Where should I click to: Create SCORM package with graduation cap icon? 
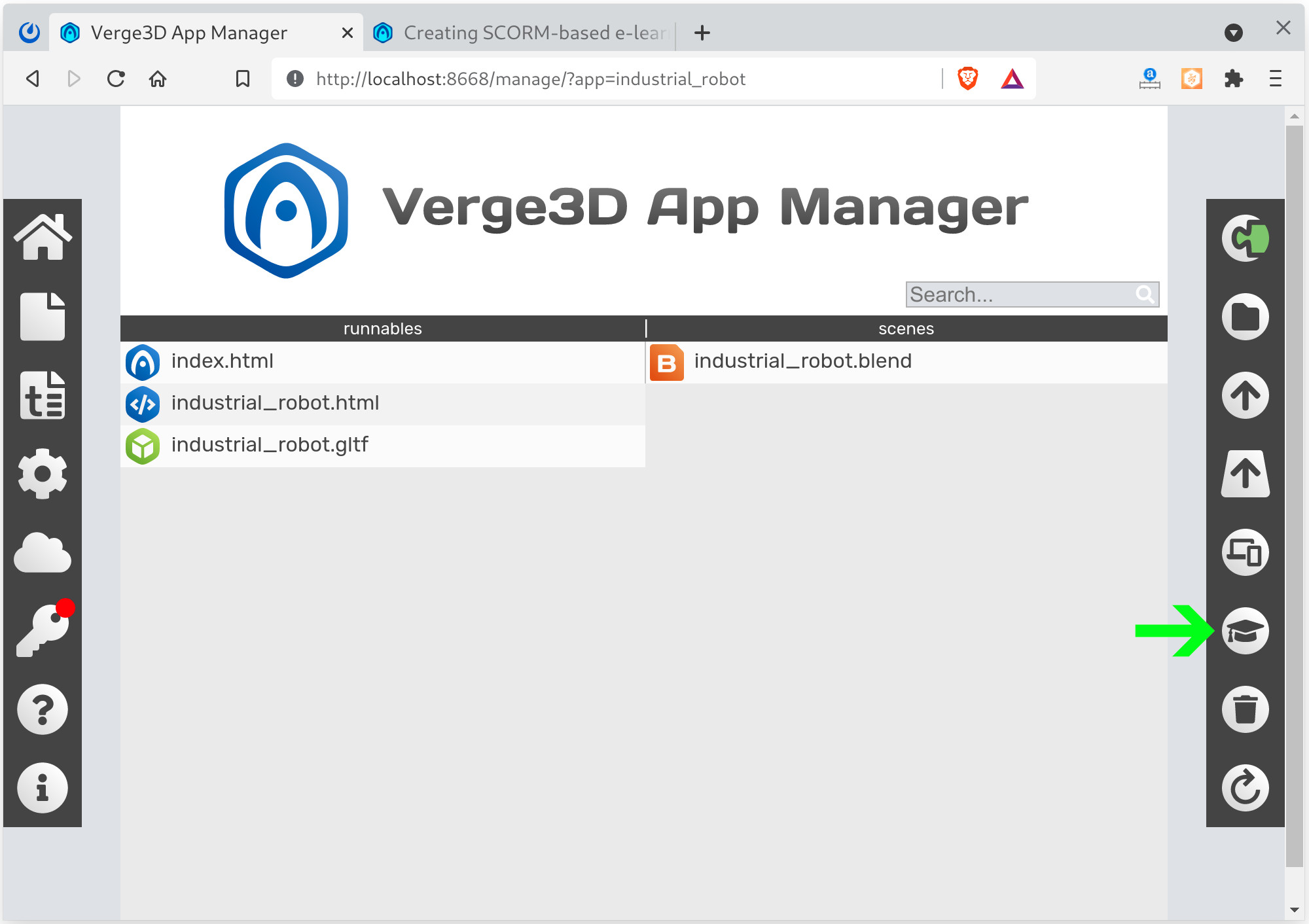point(1246,631)
